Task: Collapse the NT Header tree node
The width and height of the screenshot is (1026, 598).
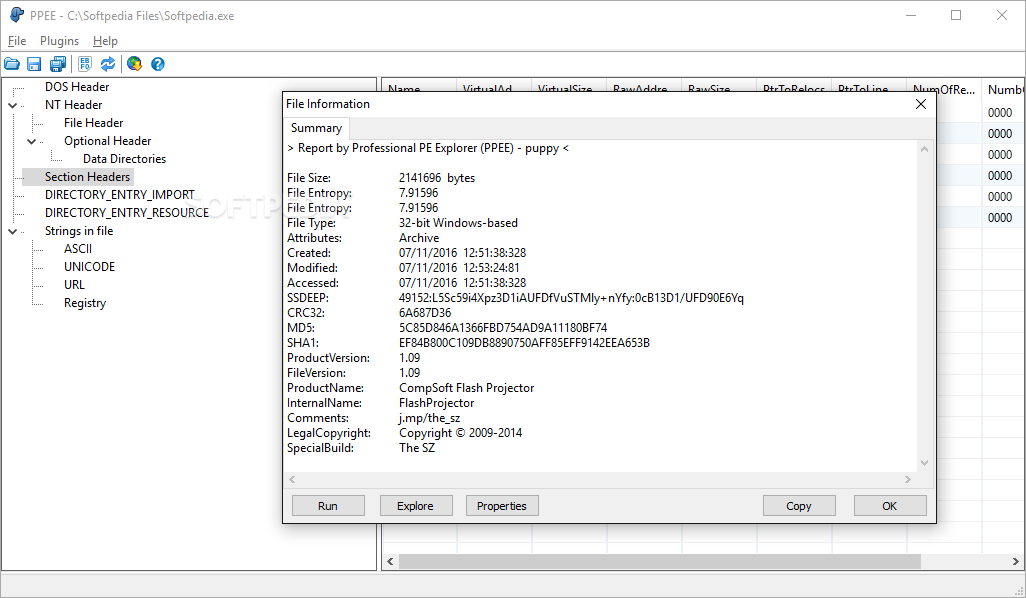Action: [x=12, y=105]
